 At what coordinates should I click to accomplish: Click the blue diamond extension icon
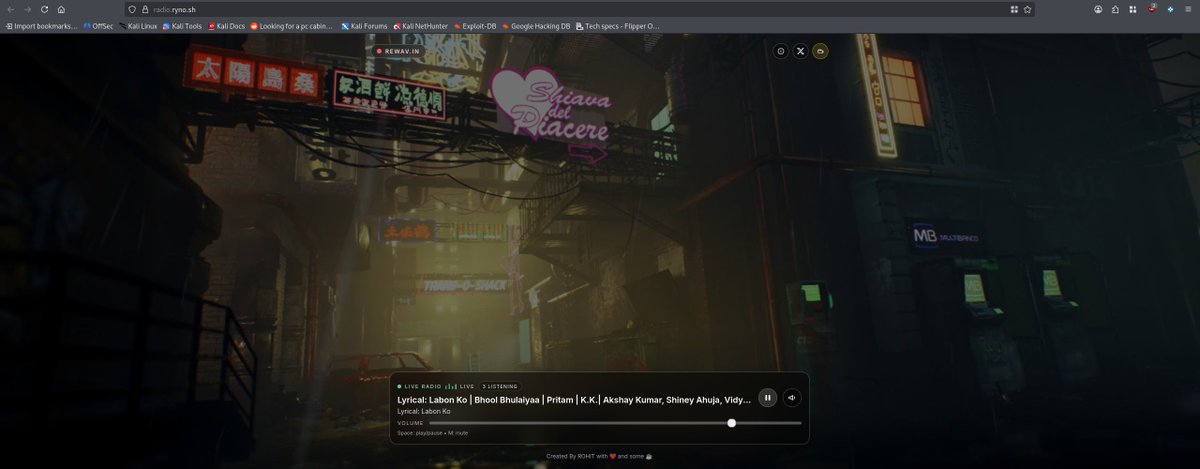point(1170,9)
